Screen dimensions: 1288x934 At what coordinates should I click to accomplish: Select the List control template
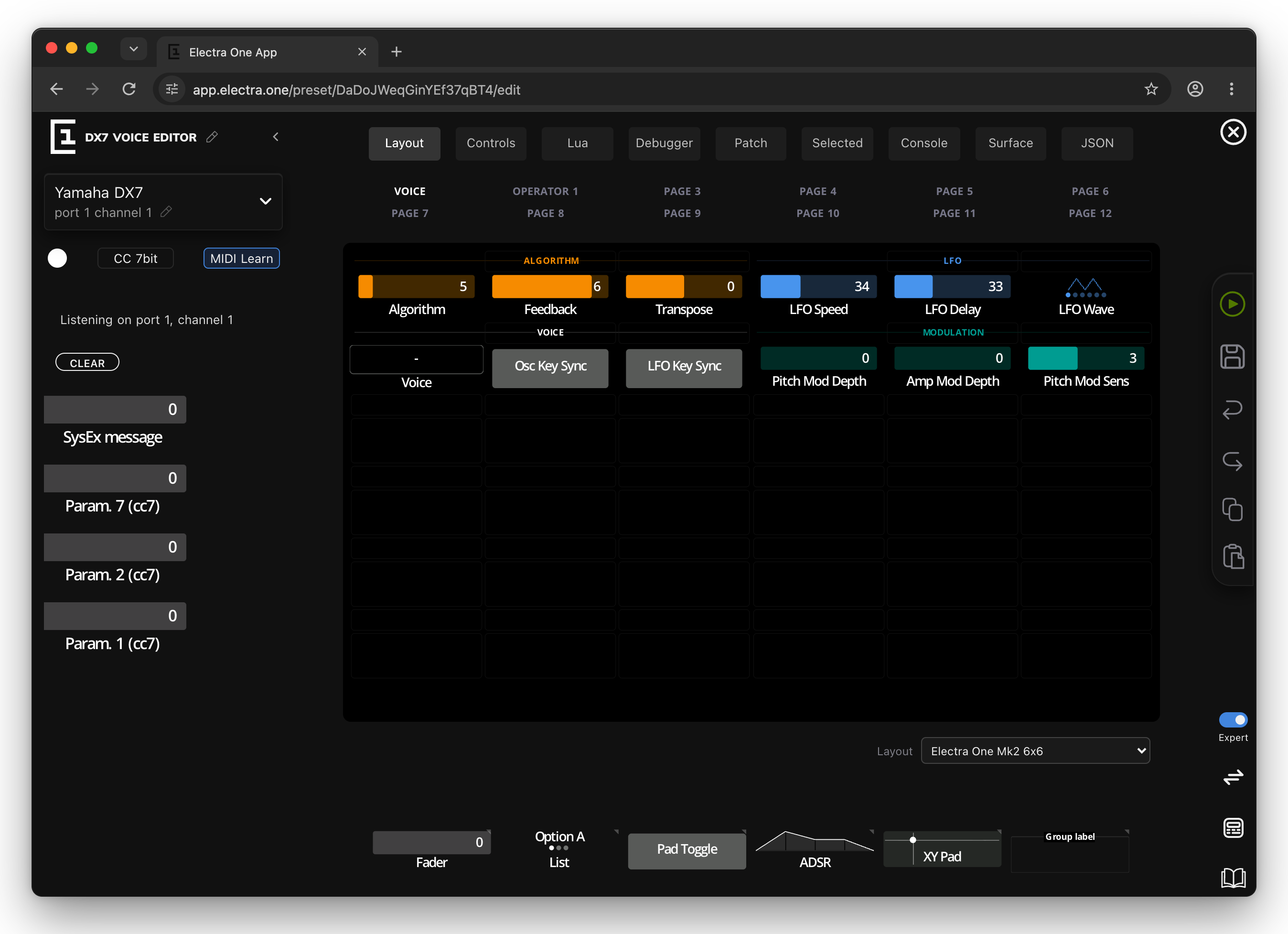point(559,850)
